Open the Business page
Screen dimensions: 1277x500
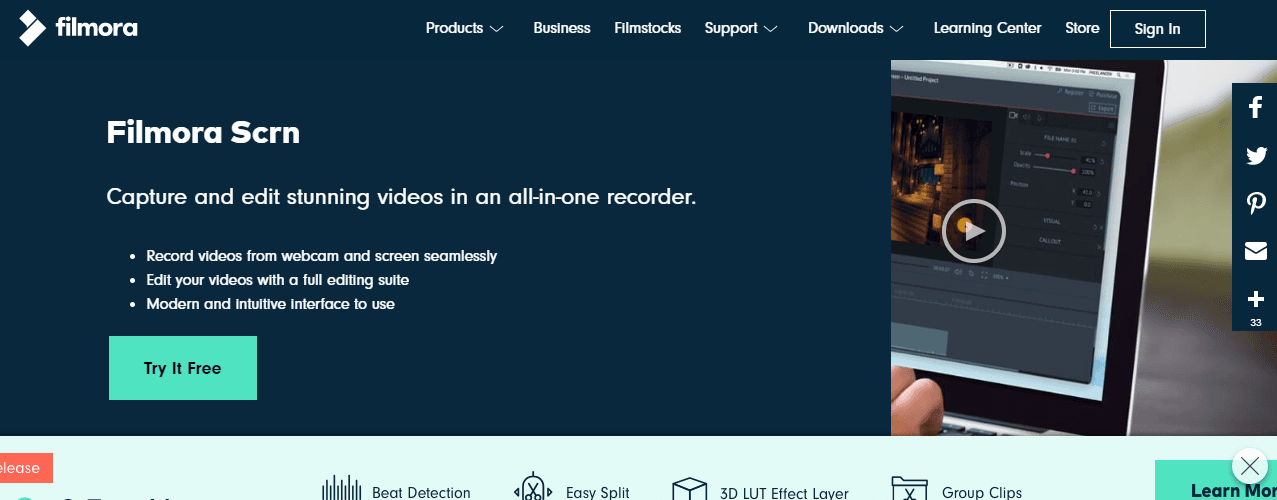point(562,28)
